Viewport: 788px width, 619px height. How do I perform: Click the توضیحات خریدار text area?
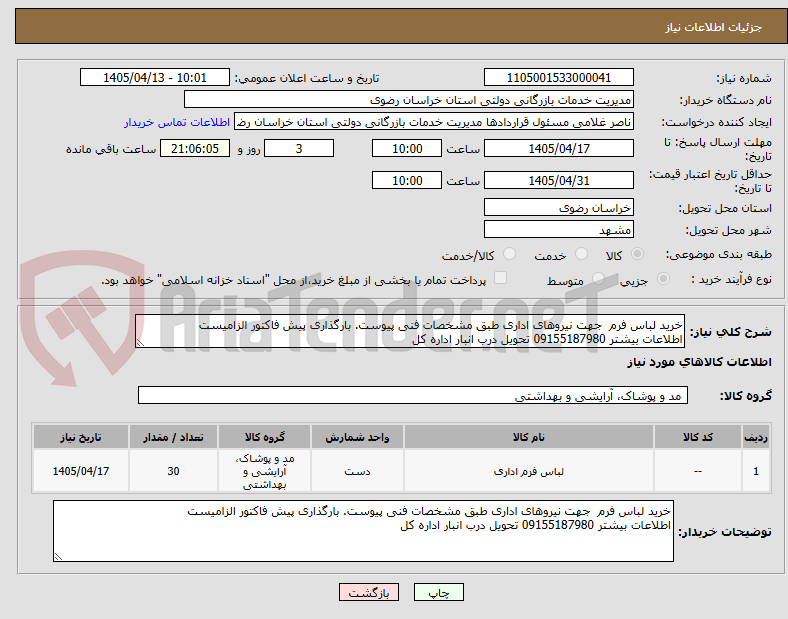(363, 531)
